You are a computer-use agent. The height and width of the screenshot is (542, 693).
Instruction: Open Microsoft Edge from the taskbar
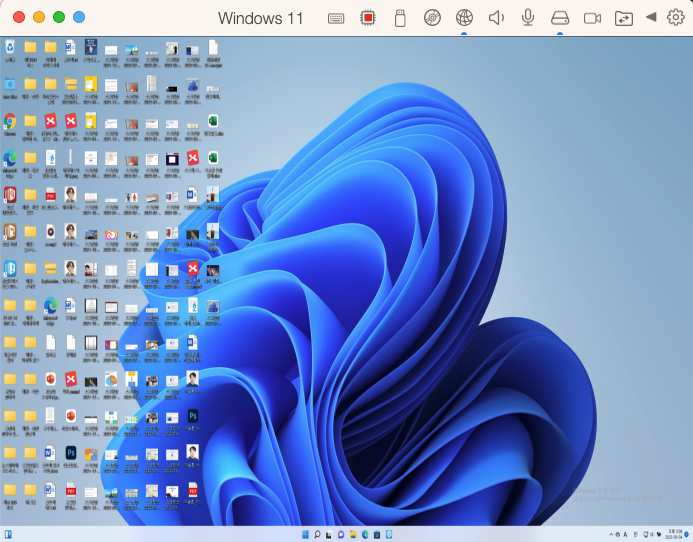365,534
